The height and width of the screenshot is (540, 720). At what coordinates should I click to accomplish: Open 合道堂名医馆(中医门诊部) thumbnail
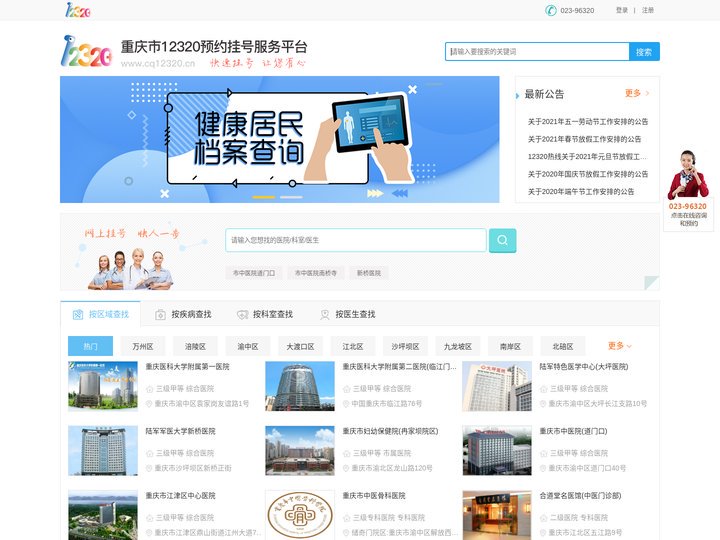pos(497,515)
